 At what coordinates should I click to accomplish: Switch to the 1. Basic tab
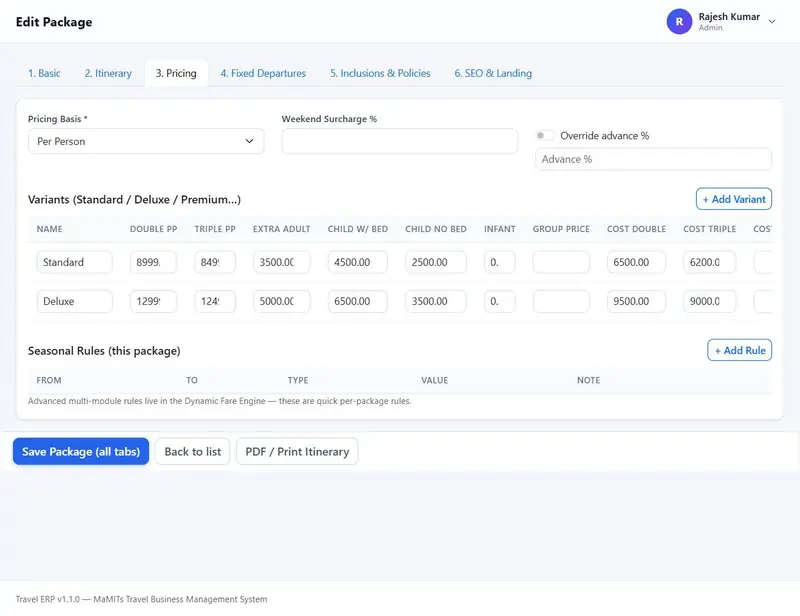[44, 73]
